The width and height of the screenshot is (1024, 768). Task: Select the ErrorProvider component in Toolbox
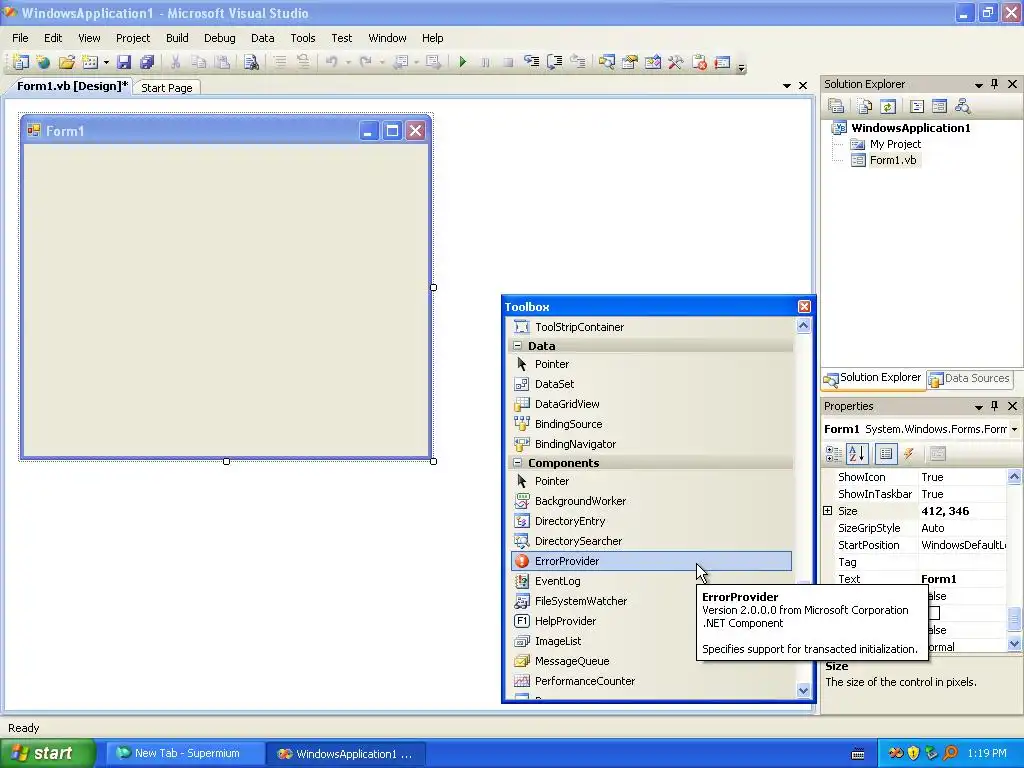[651, 561]
